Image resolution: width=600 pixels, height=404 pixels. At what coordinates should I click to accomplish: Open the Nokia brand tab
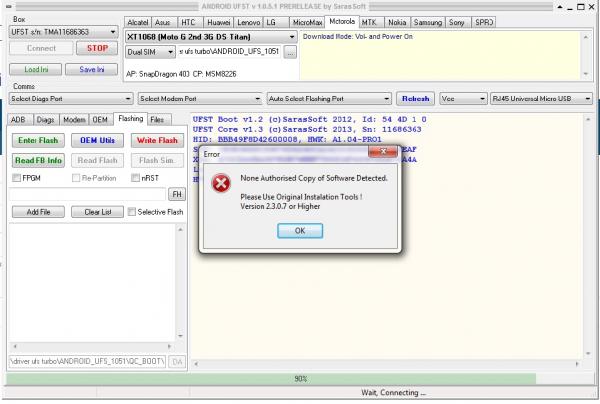(x=397, y=23)
